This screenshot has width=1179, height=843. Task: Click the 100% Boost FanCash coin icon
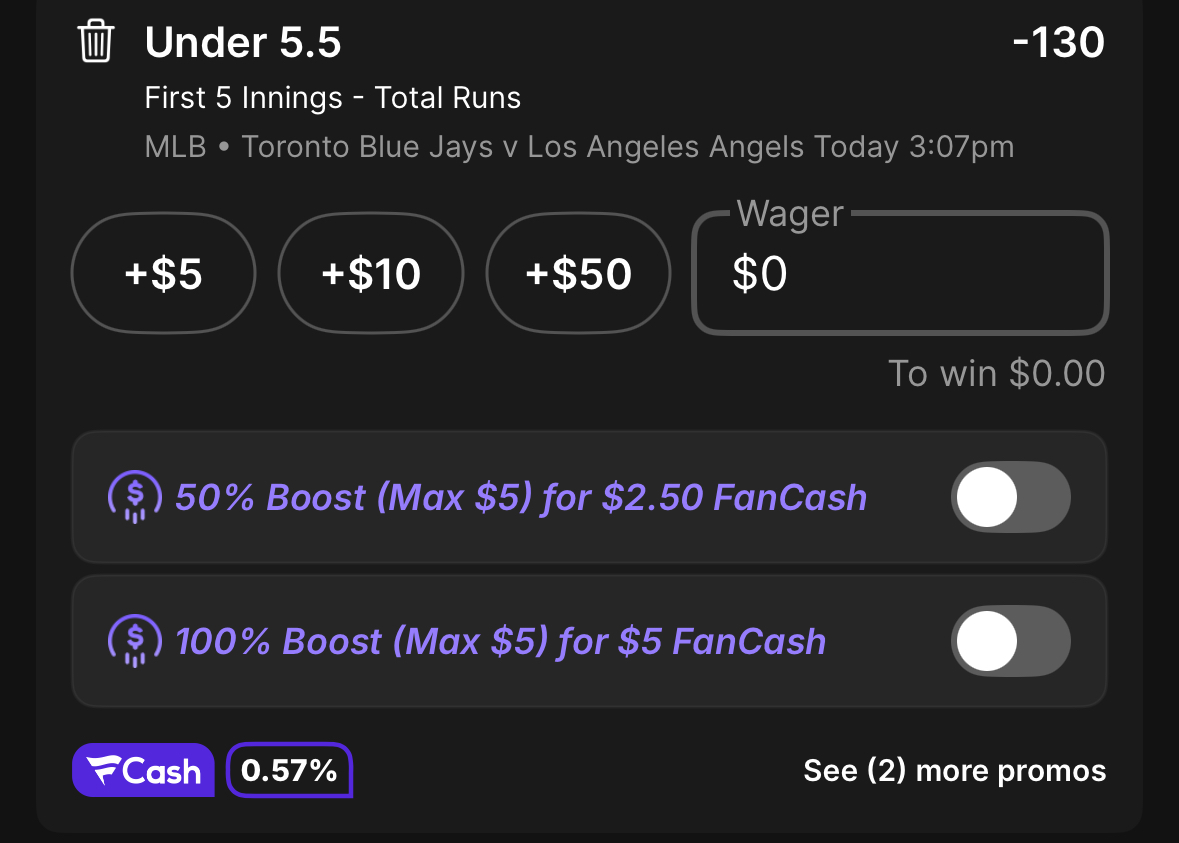[135, 641]
